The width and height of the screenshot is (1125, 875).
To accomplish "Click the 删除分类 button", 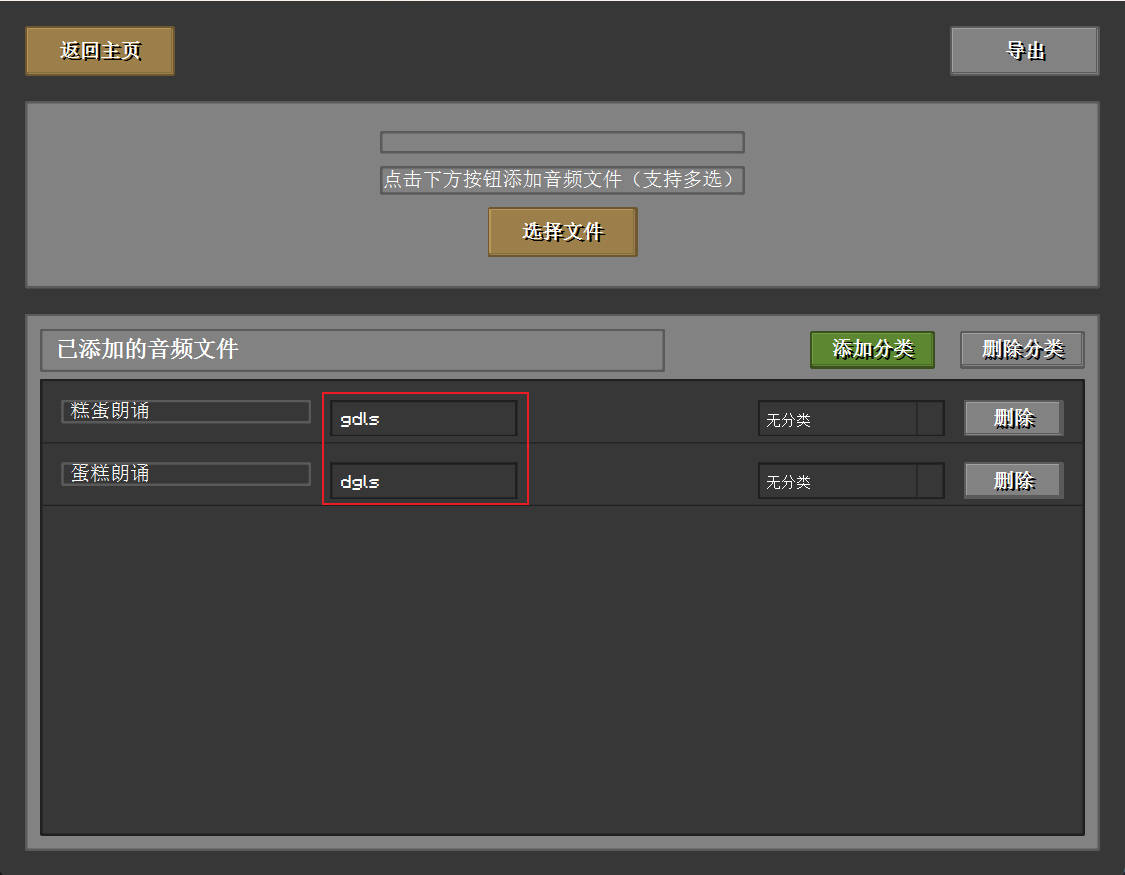I will pos(1021,350).
